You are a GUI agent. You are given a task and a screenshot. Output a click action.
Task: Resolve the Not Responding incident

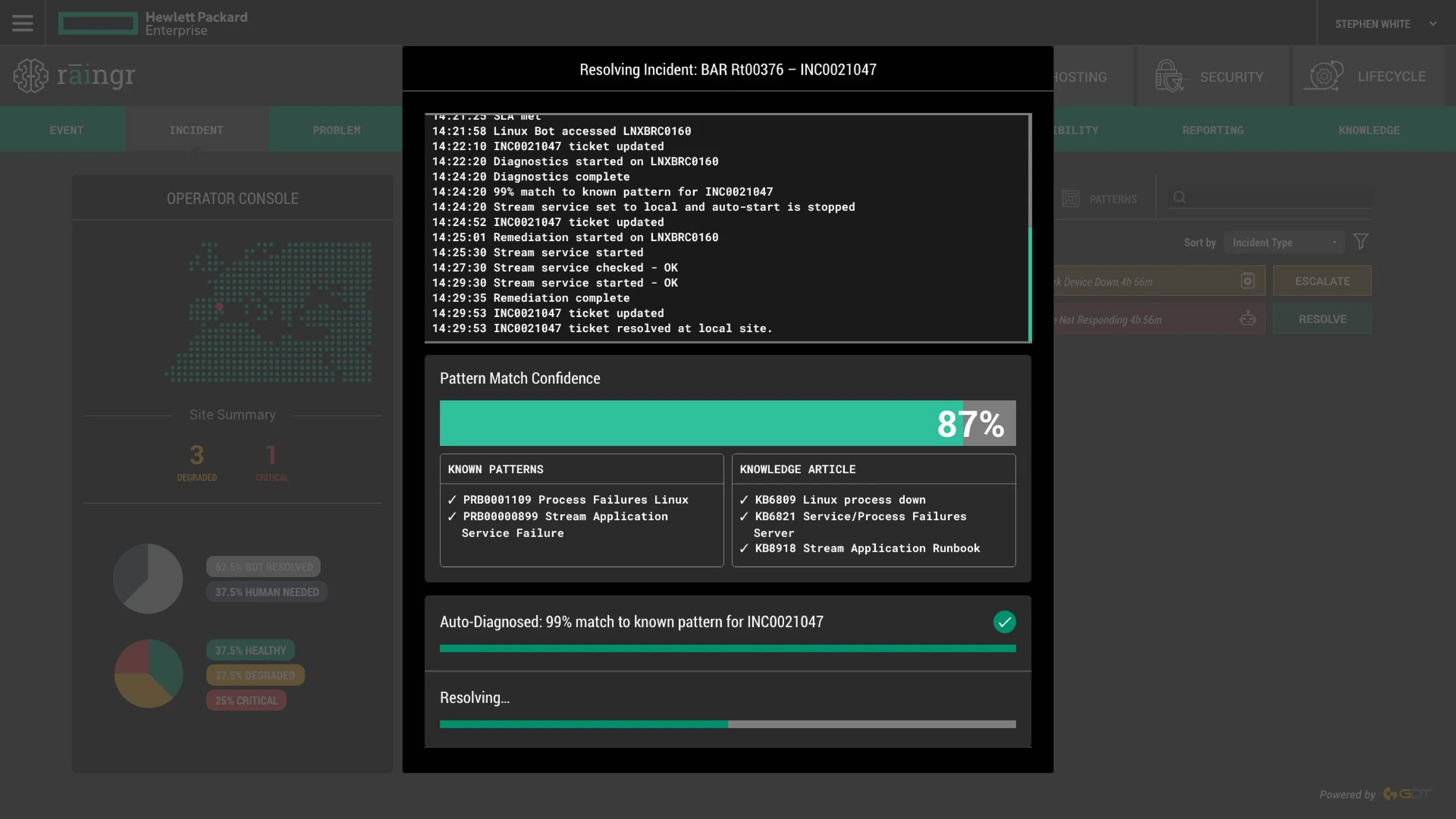[x=1321, y=319]
